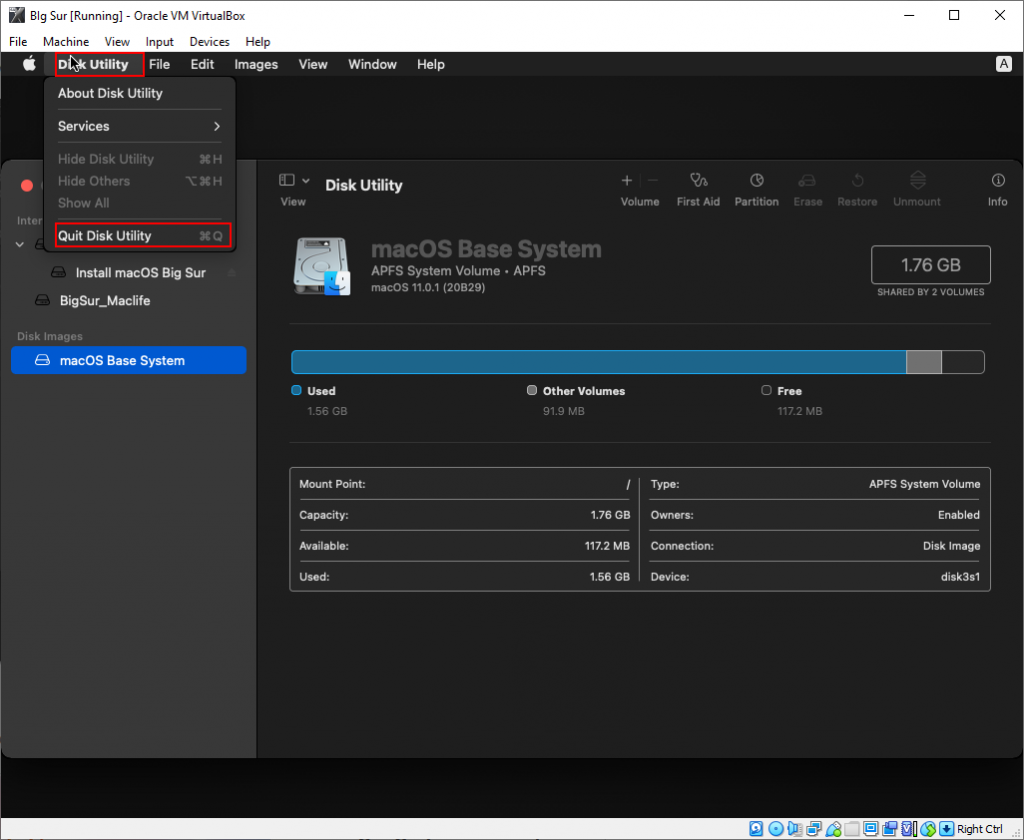
Task: Add a new APFS Volume with the plus icon
Action: [x=626, y=183]
